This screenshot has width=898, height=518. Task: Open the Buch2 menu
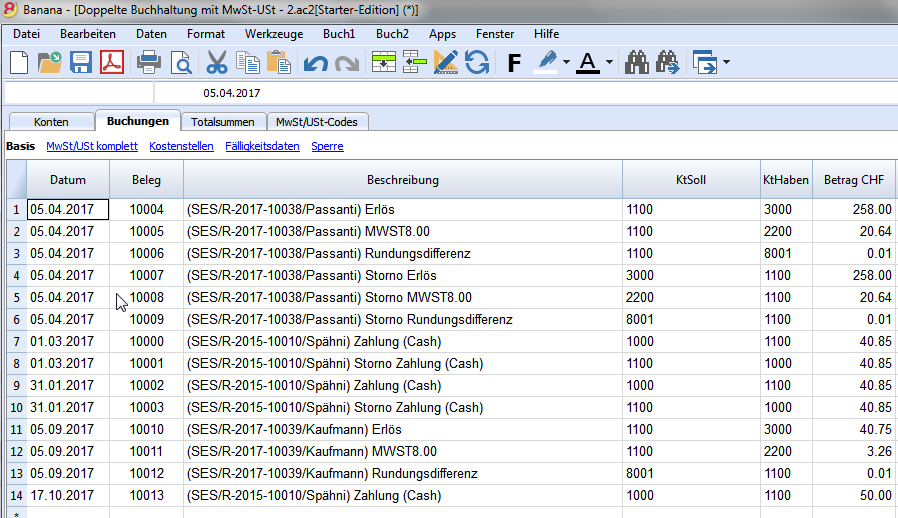(x=392, y=34)
